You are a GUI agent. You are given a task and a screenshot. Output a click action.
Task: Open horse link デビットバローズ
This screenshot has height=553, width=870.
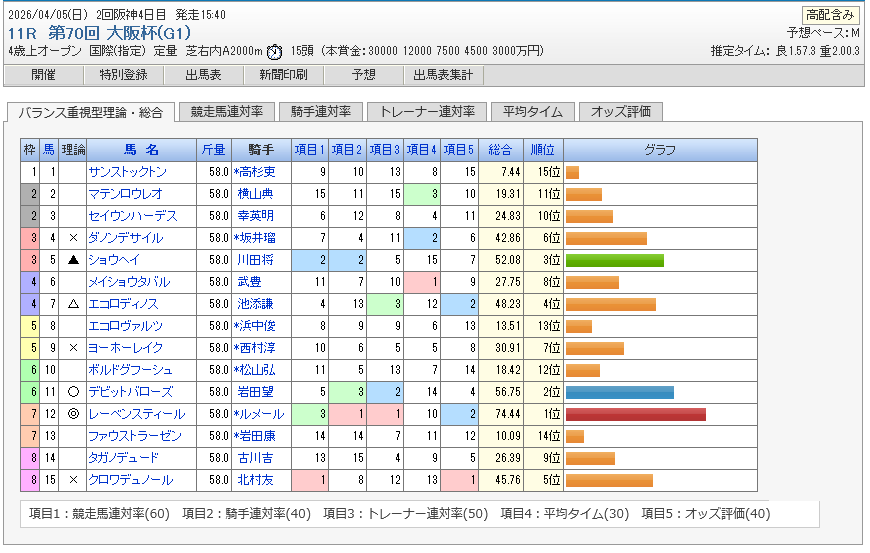130,392
